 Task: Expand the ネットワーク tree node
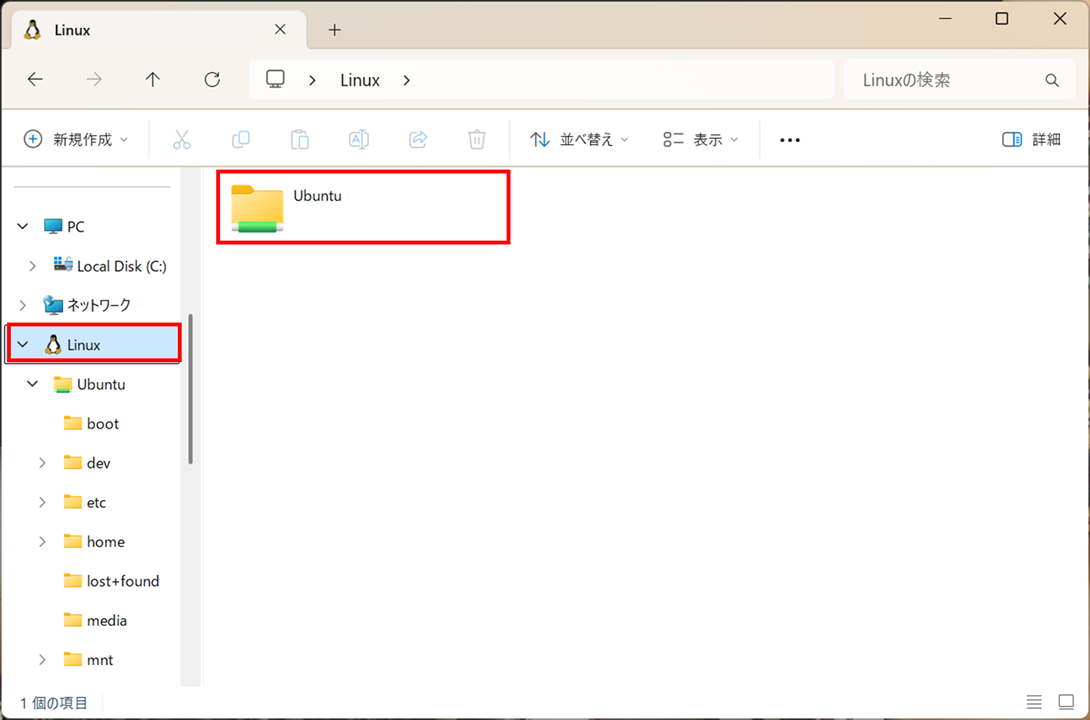[x=23, y=305]
